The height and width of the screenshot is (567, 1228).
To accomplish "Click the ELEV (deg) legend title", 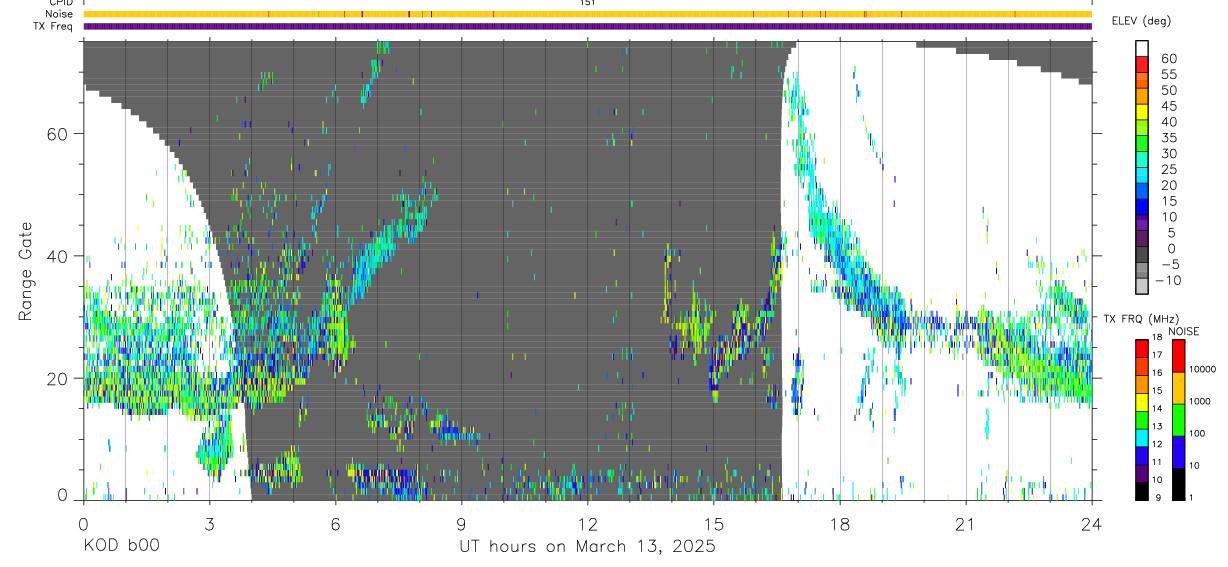I will click(1141, 21).
